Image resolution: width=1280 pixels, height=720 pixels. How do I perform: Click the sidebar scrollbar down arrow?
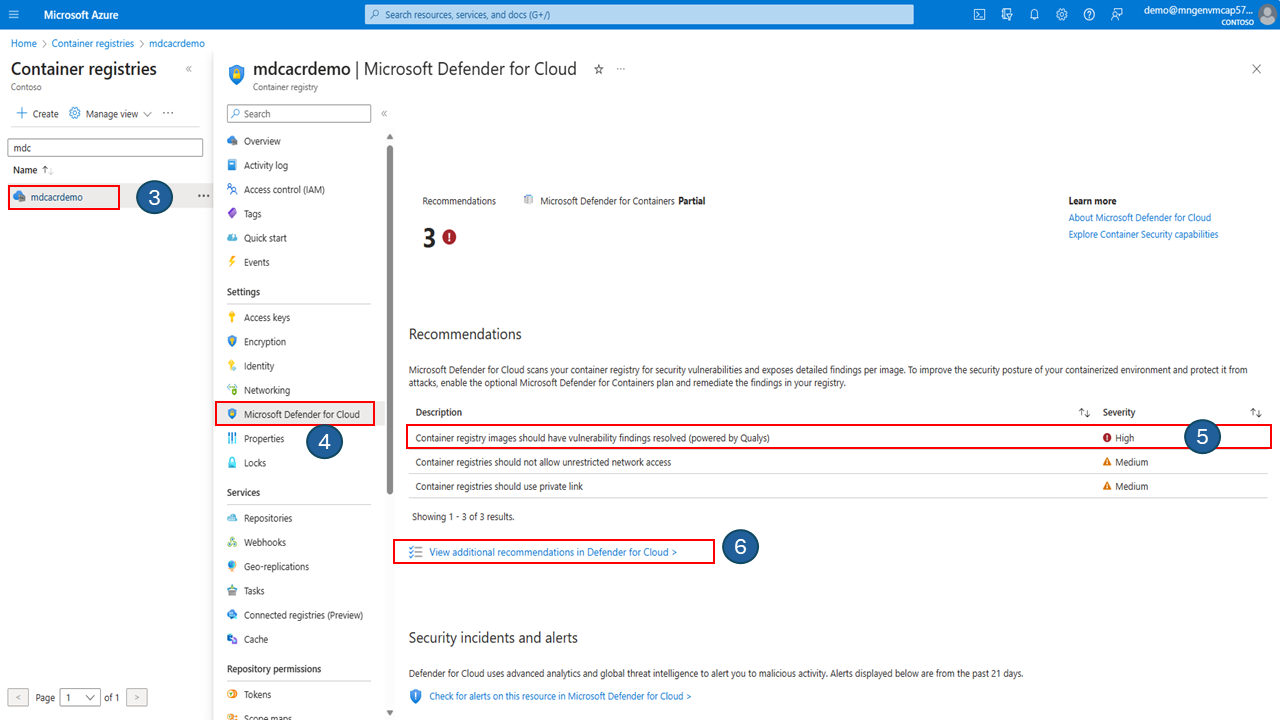coord(390,713)
